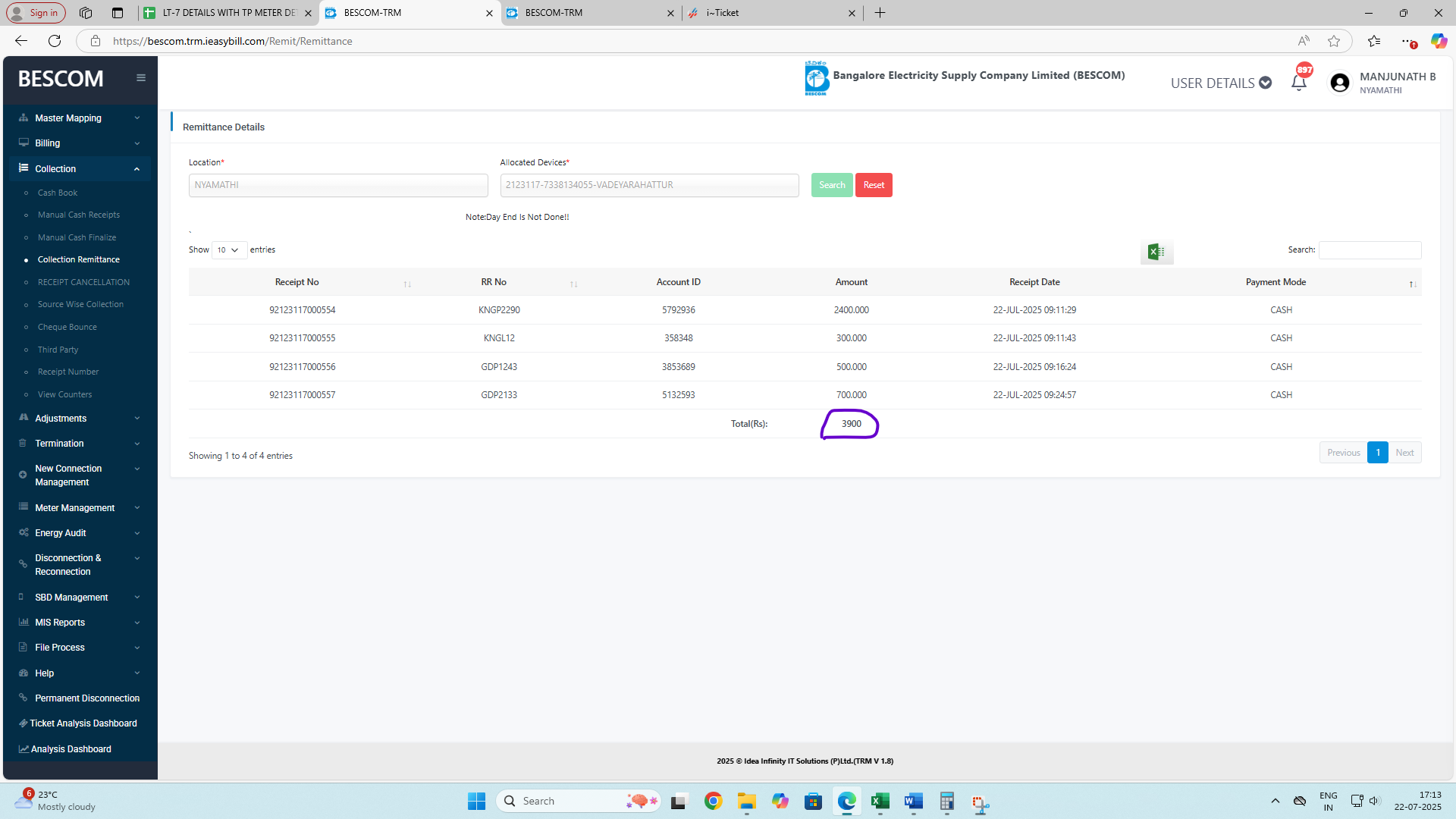Open the browser Copilot icon
This screenshot has height=819, width=1456.
pyautogui.click(x=1439, y=41)
